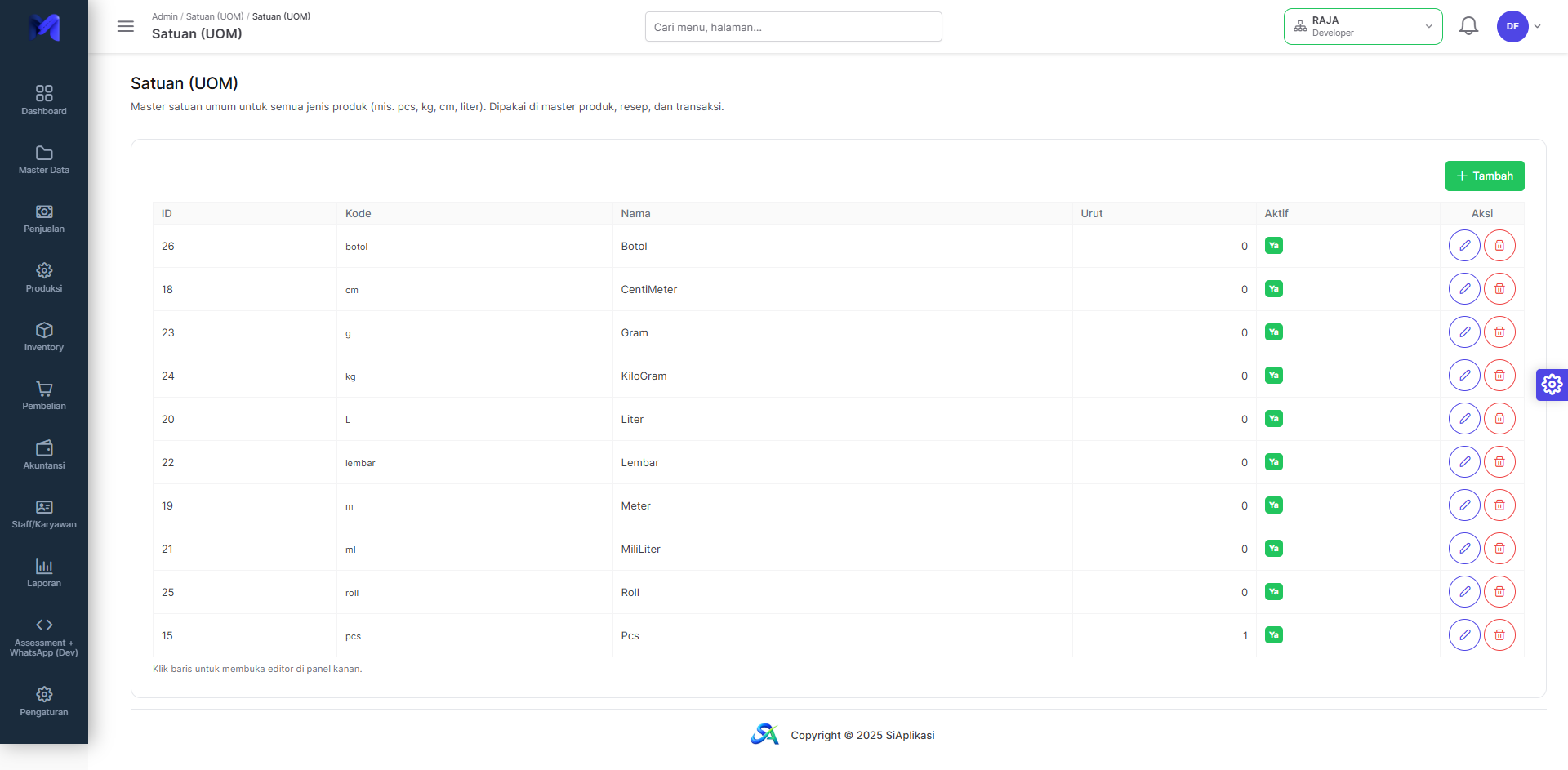Open Assessment + WhatsApp (Dev) menu
Screen dimensions: 1568x770
point(44,637)
